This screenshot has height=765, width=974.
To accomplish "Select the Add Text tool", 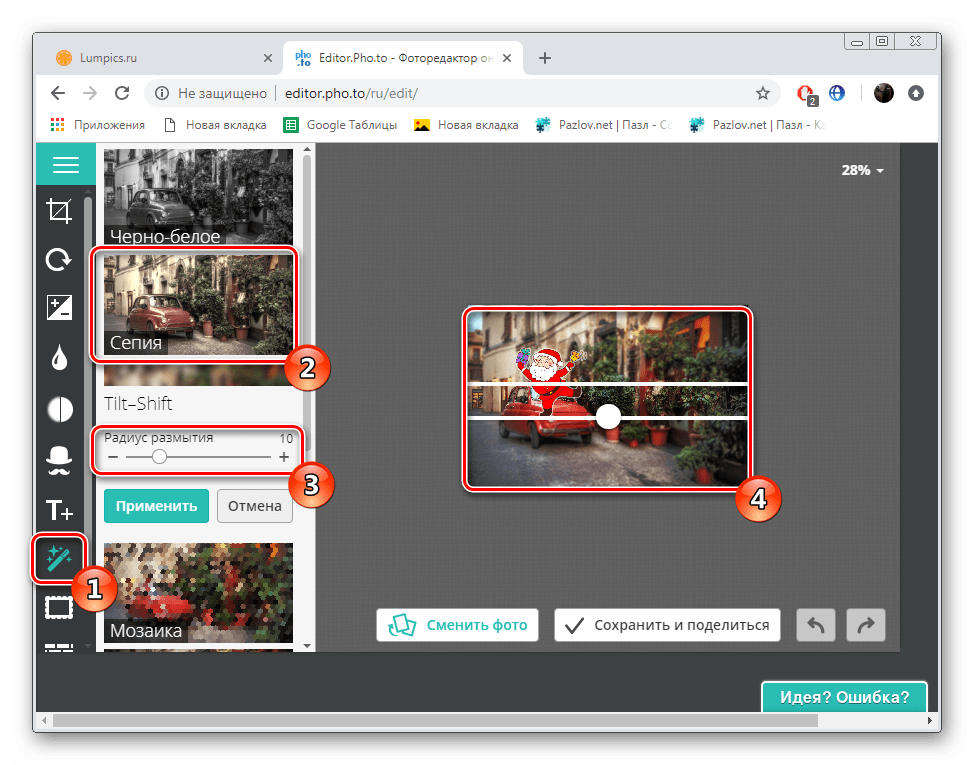I will (60, 510).
